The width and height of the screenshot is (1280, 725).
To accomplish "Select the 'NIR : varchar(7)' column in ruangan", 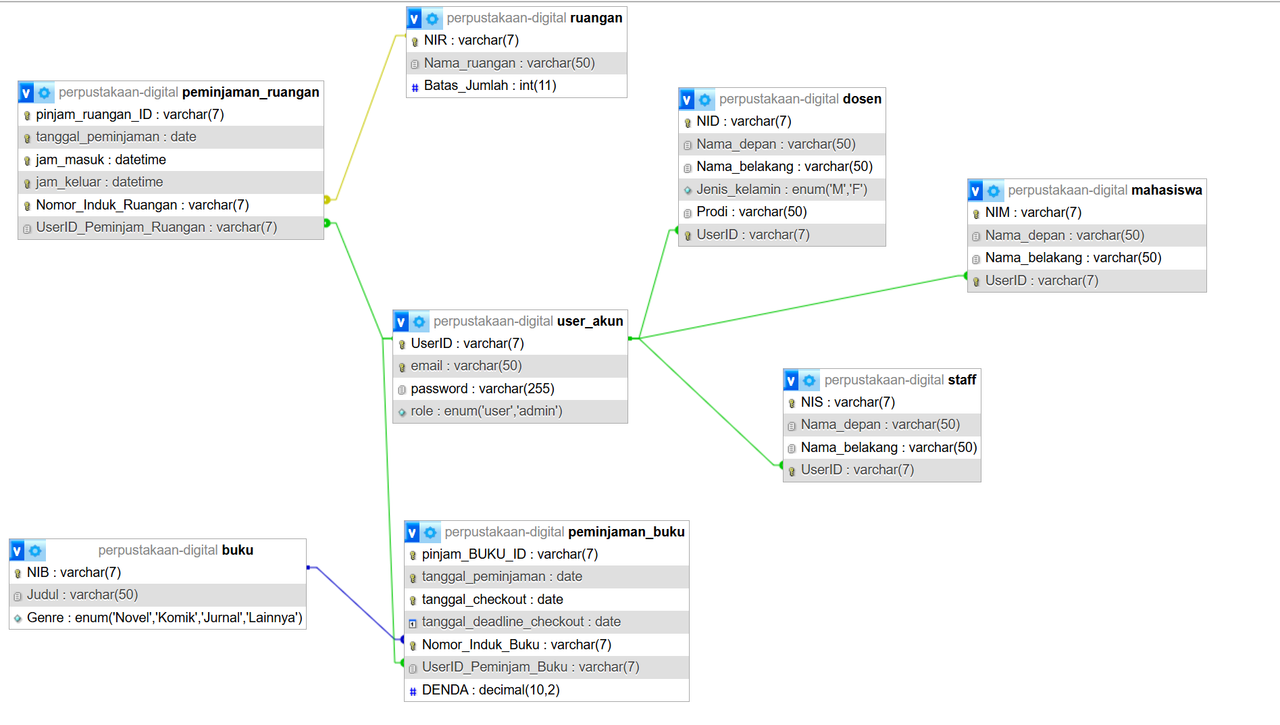I will (517, 40).
